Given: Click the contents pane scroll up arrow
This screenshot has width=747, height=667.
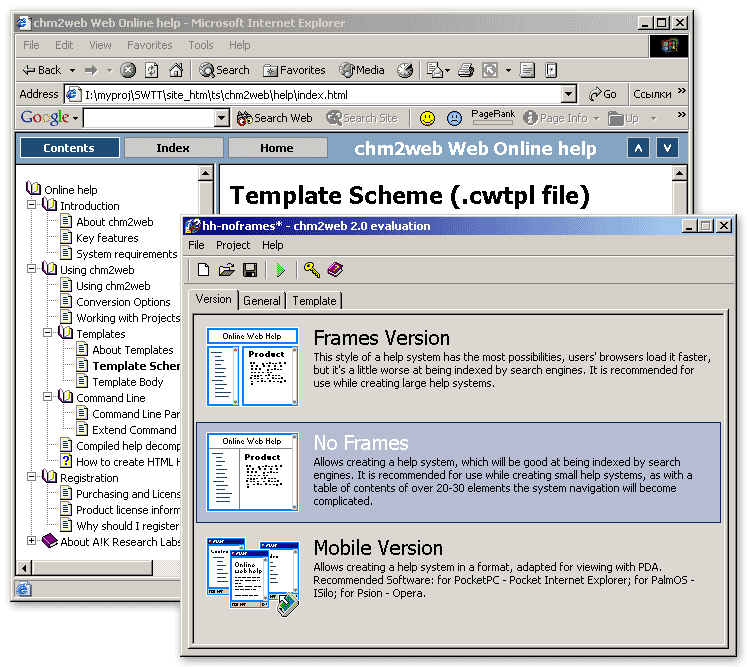Looking at the screenshot, I should click(x=205, y=172).
